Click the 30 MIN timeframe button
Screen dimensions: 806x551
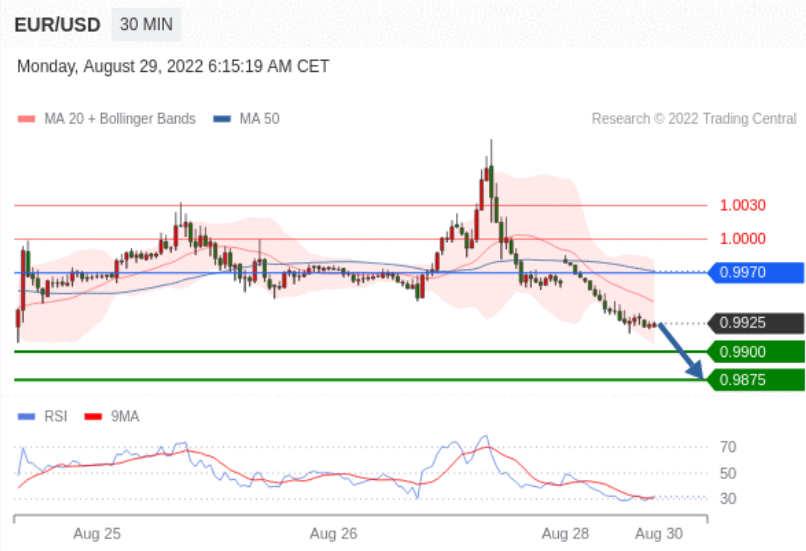146,24
